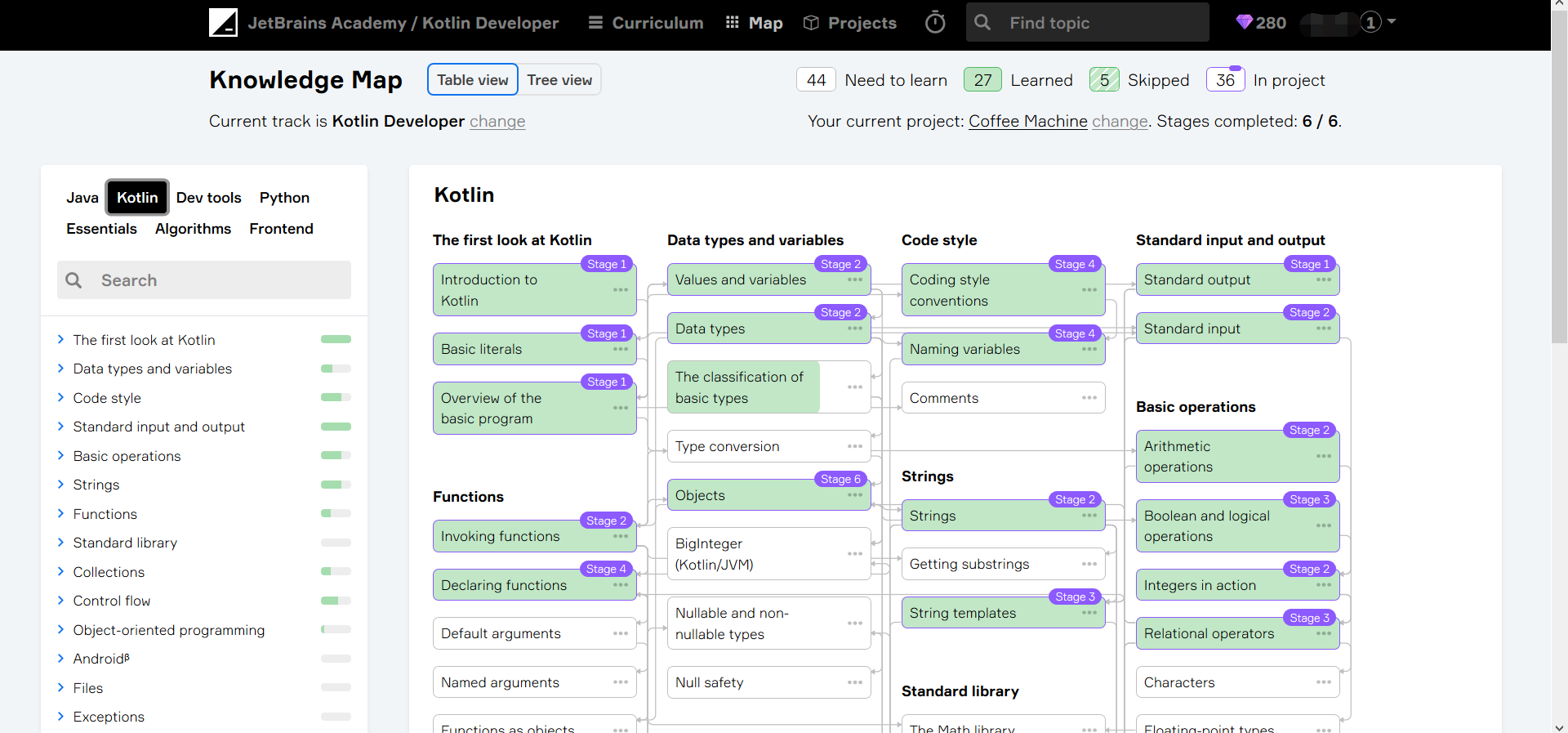The image size is (1568, 733).
Task: Open the dots menu on Null safety
Action: 855,682
